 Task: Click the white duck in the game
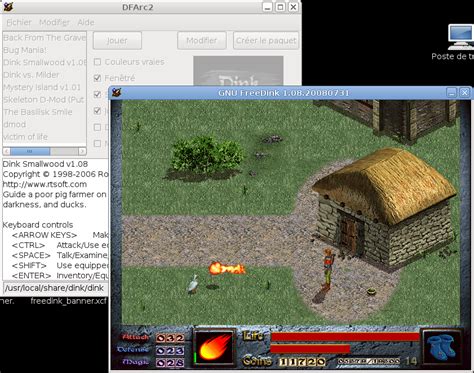[x=193, y=284]
